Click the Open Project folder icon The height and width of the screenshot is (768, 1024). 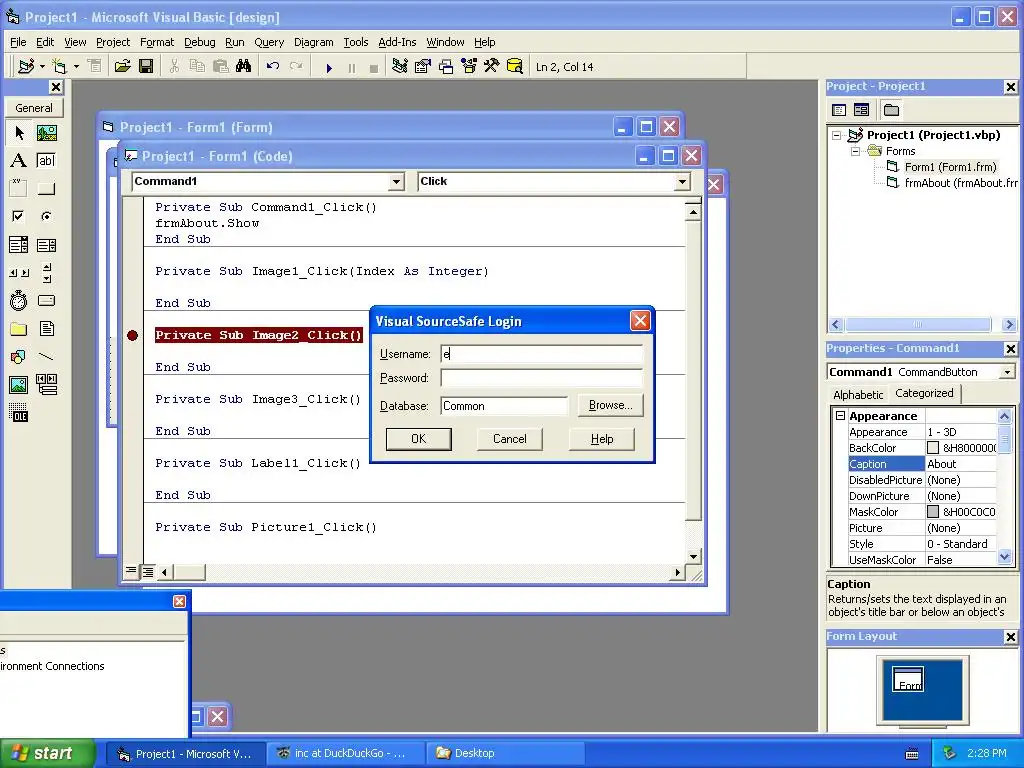click(122, 67)
